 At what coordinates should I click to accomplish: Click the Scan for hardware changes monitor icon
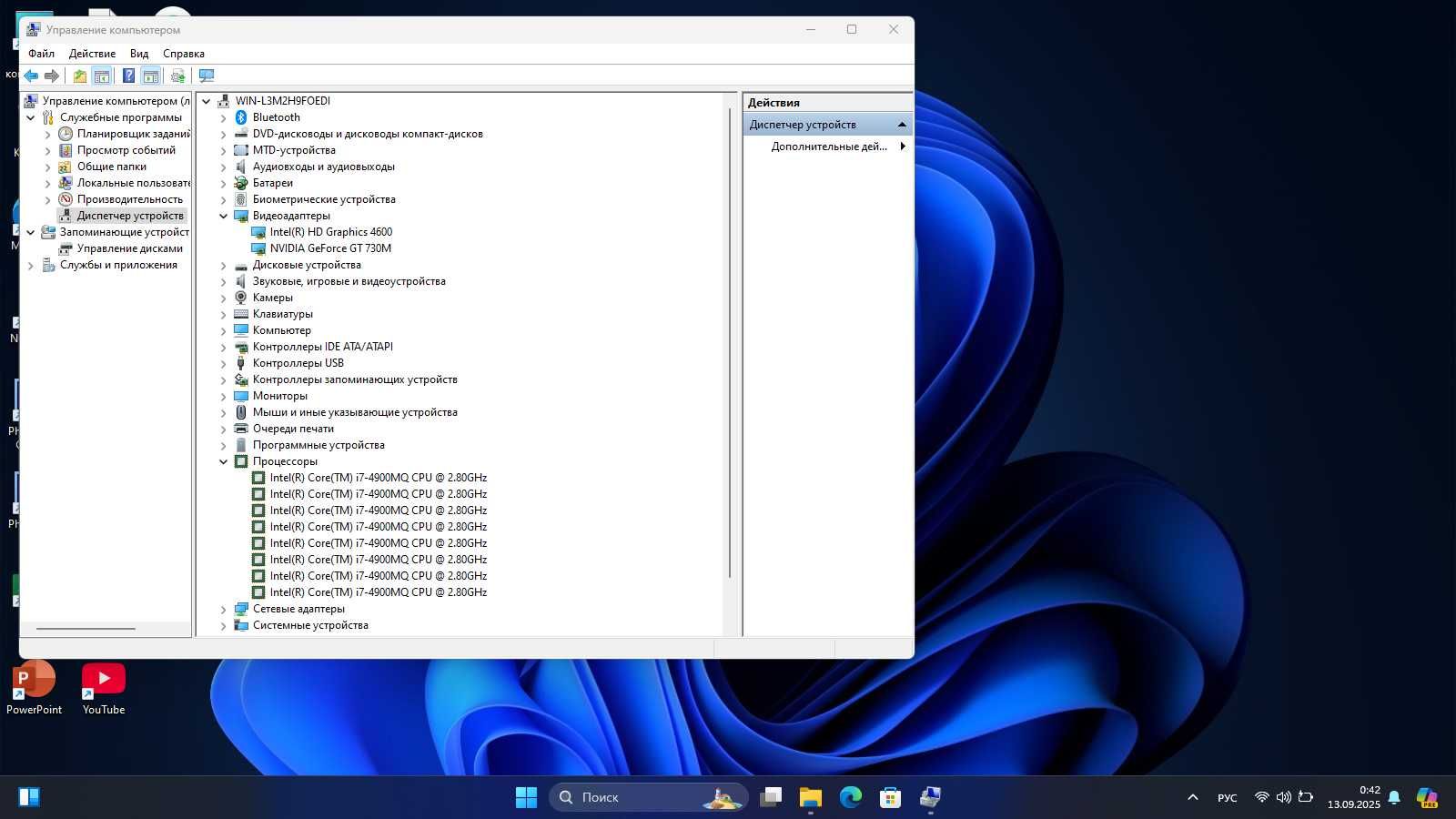(x=207, y=76)
